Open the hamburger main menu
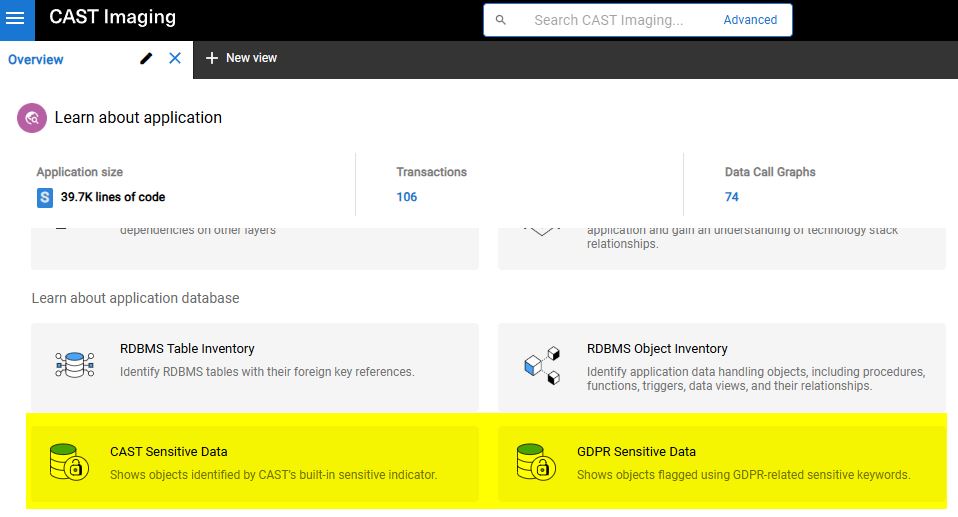Viewport: 958px width, 517px height. click(15, 19)
